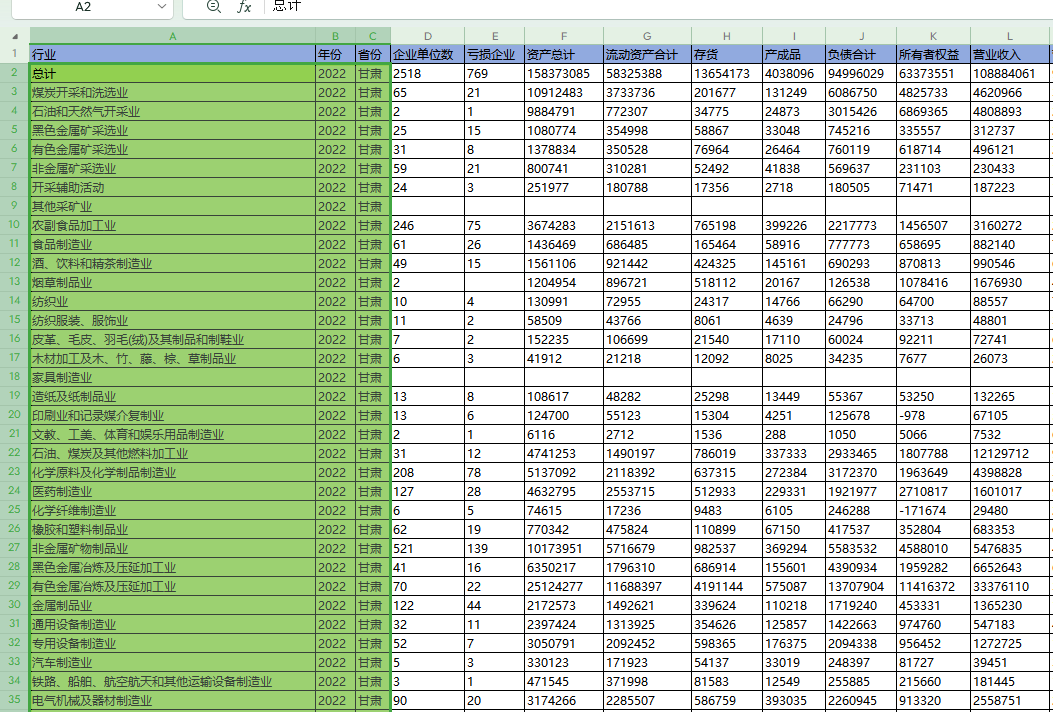Click cell value 158373085
The width and height of the screenshot is (1053, 712).
564,73
